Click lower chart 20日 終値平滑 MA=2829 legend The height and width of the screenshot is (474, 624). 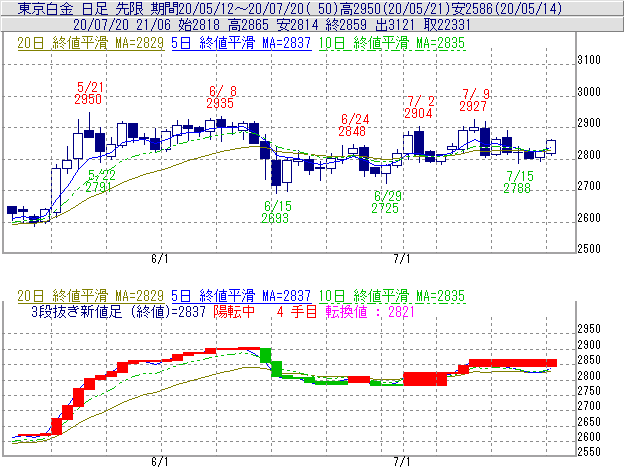click(x=90, y=296)
